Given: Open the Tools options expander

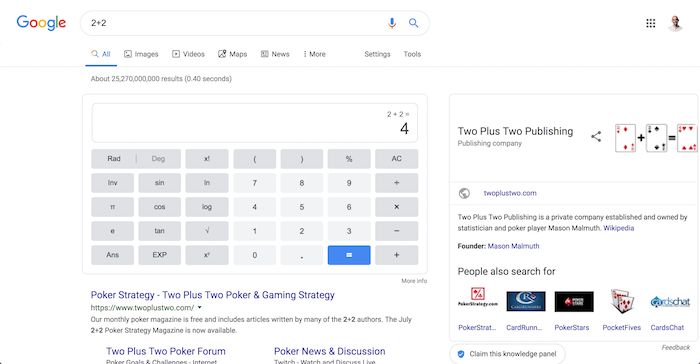Looking at the screenshot, I should (412, 54).
